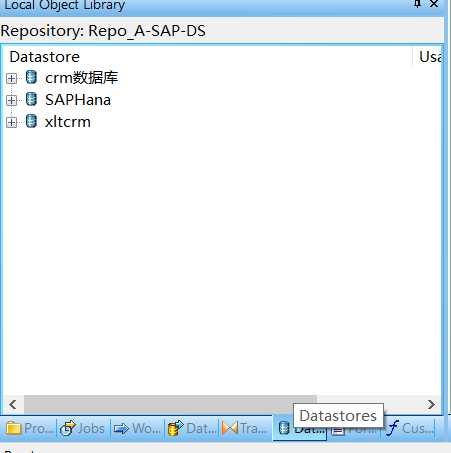The image size is (451, 453).
Task: Click the Datastore column header
Action: 45,57
